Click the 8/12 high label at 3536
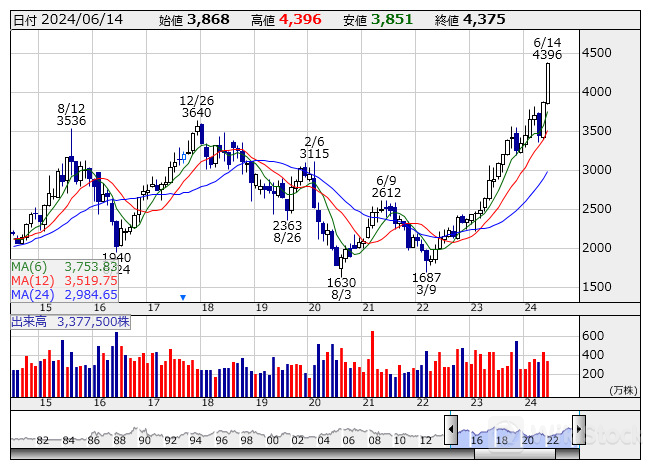653x470 pixels. (71, 114)
